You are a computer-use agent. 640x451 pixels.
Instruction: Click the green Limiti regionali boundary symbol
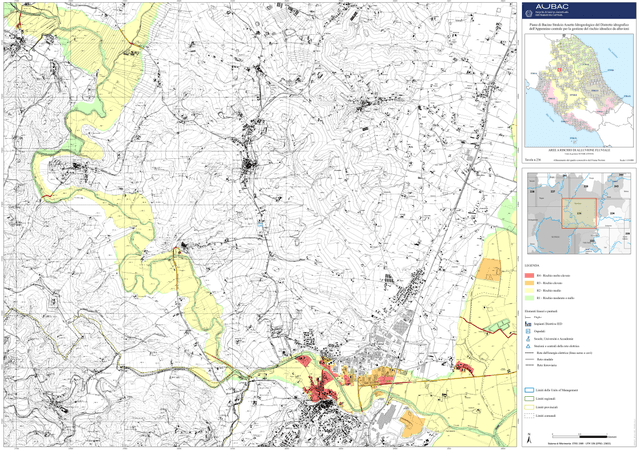[x=529, y=399]
